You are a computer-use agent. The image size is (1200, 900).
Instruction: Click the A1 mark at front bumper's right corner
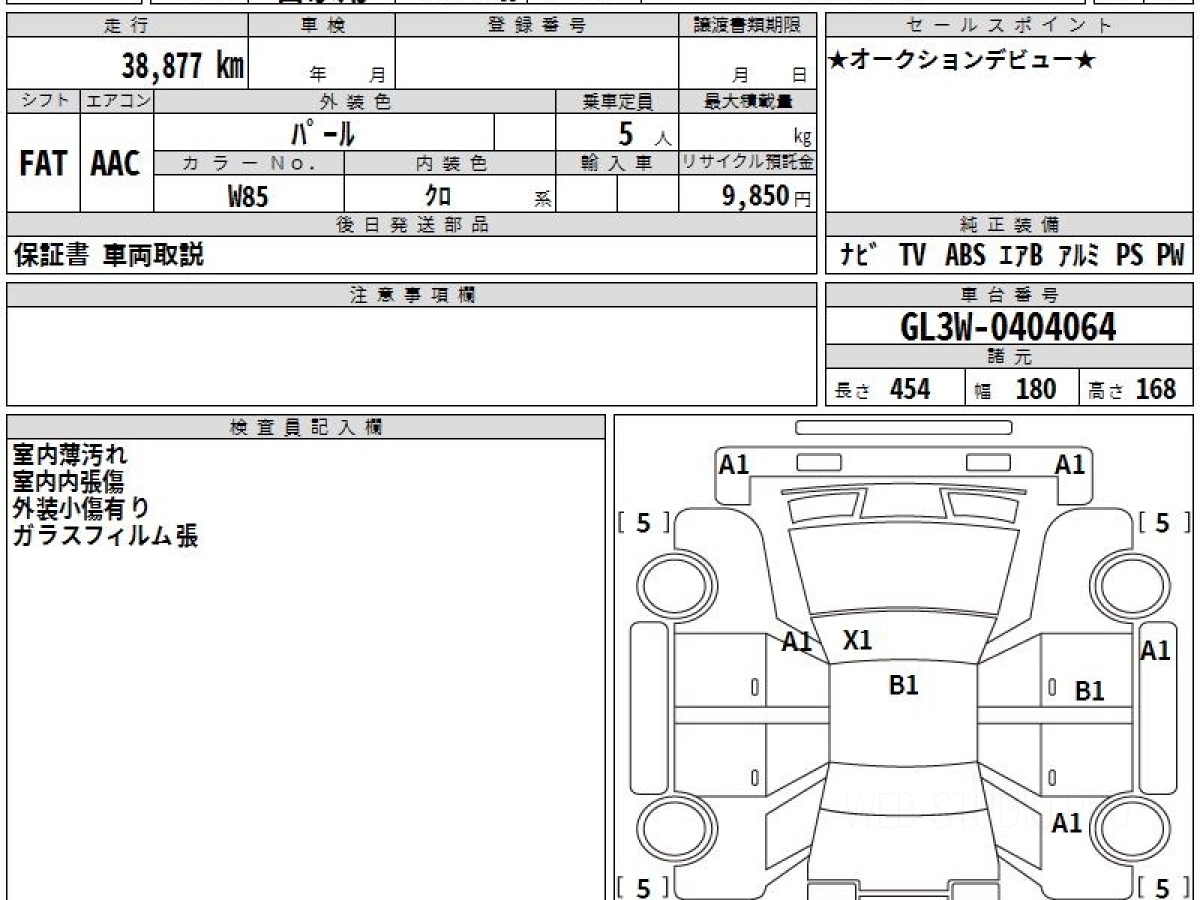1070,464
